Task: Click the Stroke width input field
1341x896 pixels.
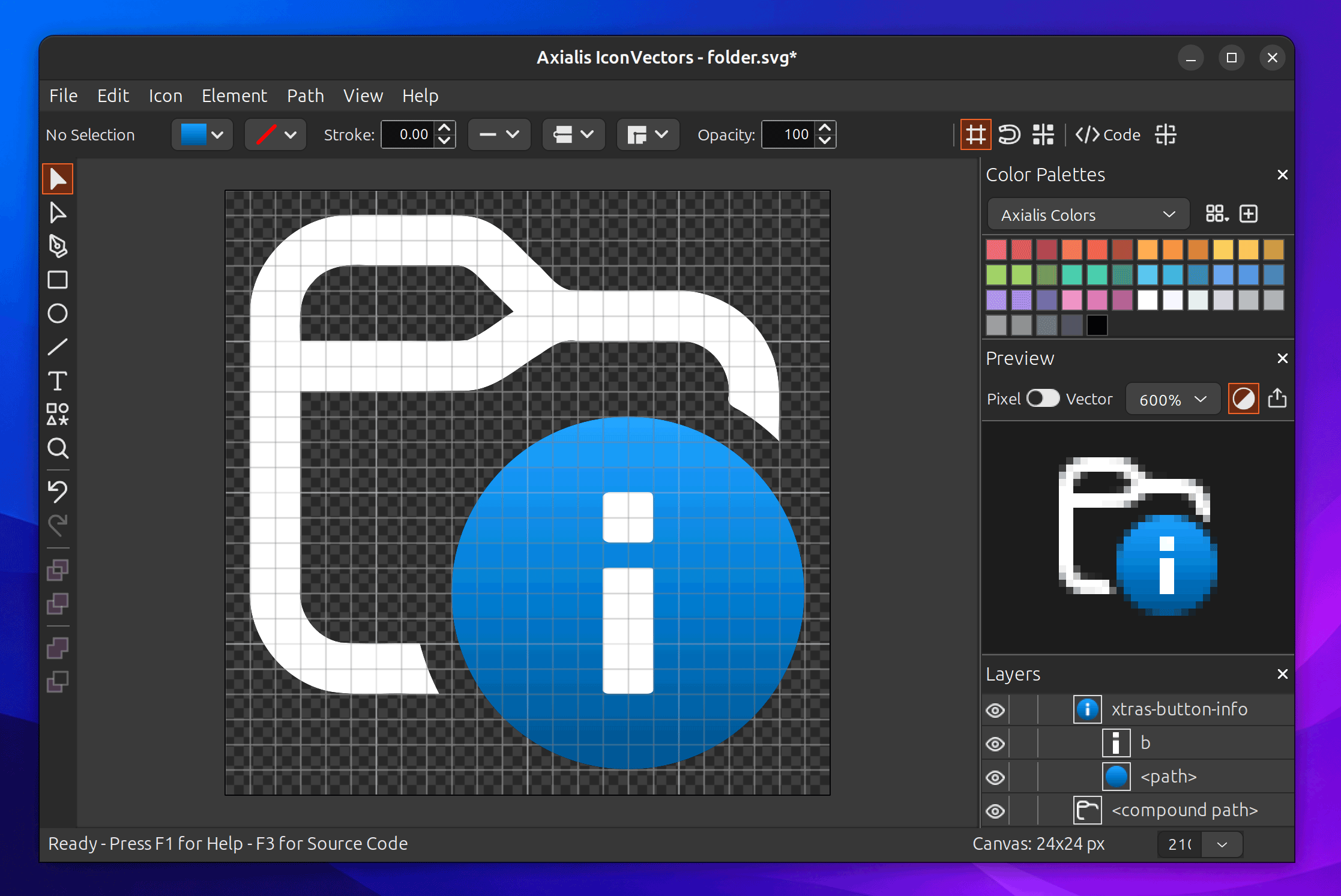Action: point(409,134)
